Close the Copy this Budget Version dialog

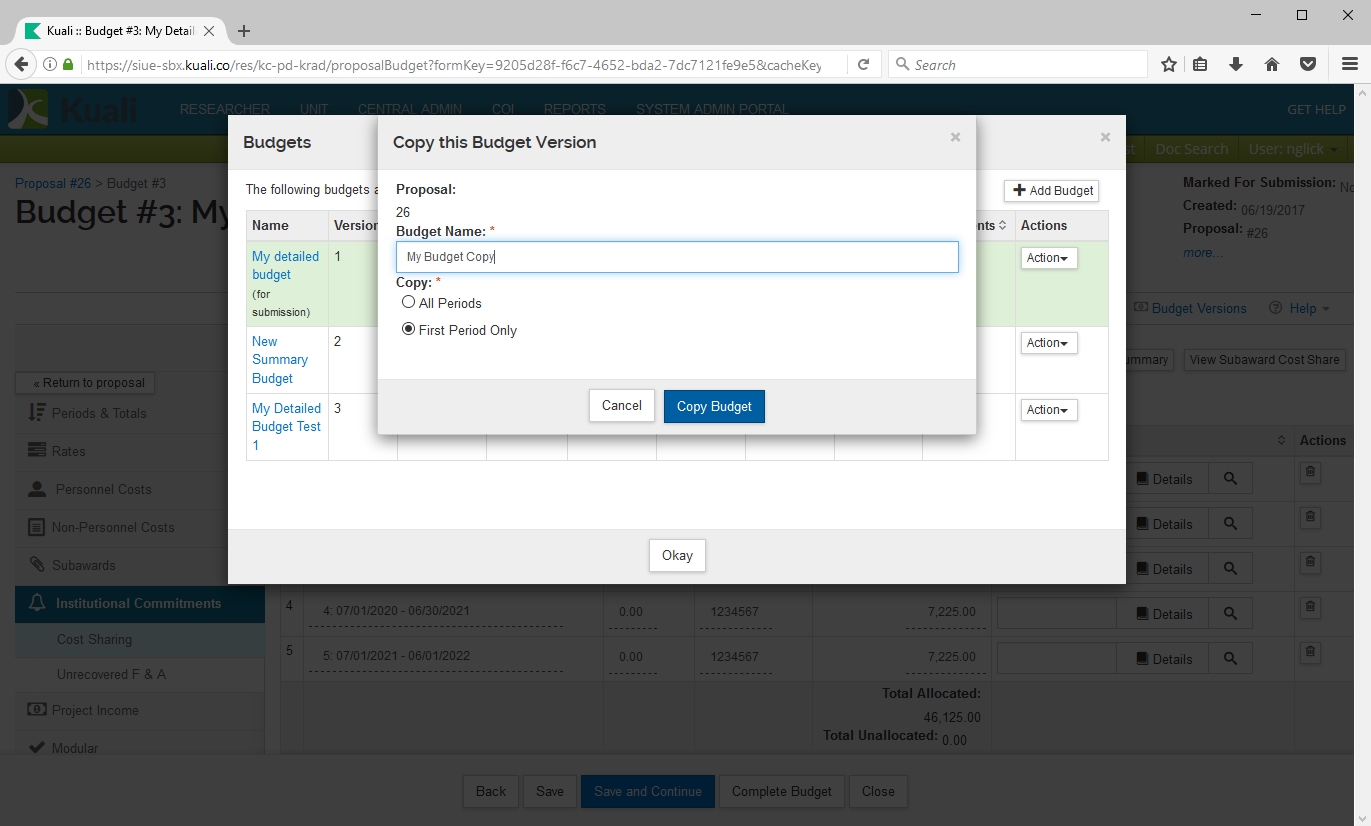(x=955, y=137)
